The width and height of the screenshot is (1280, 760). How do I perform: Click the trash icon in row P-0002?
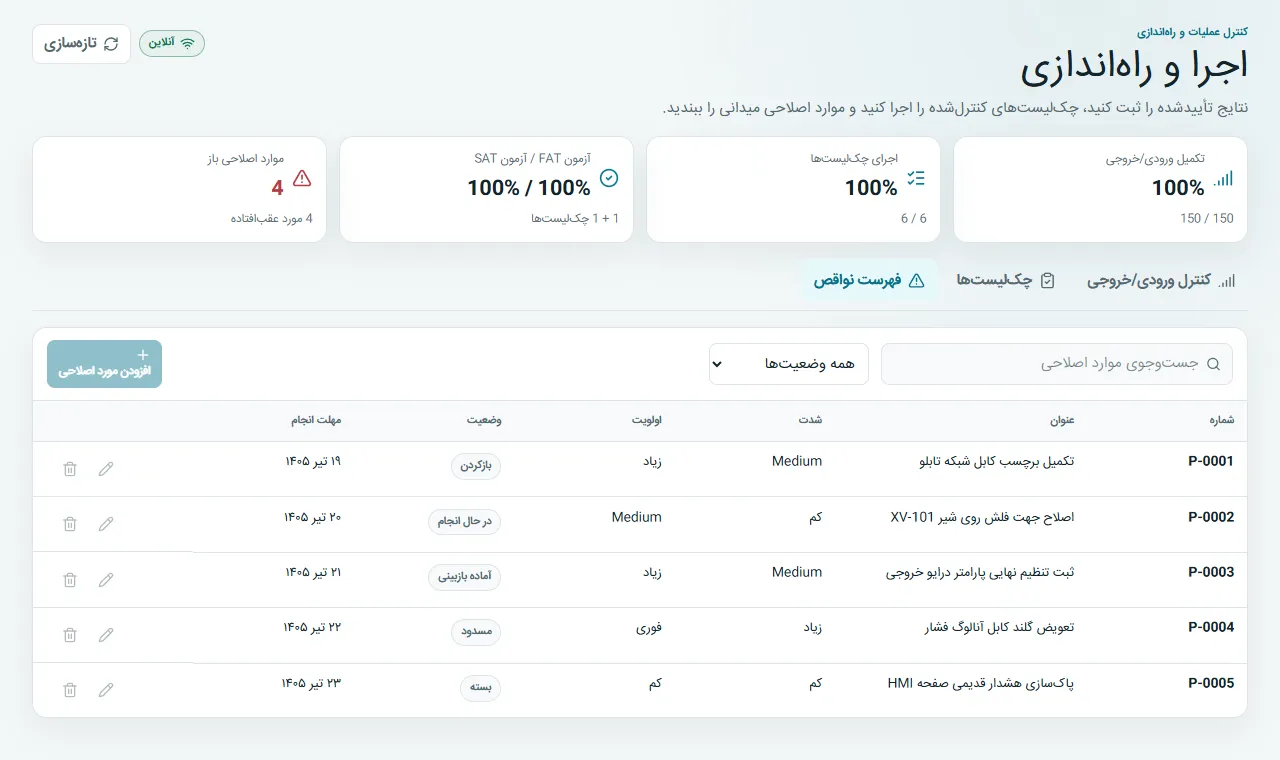[x=70, y=524]
